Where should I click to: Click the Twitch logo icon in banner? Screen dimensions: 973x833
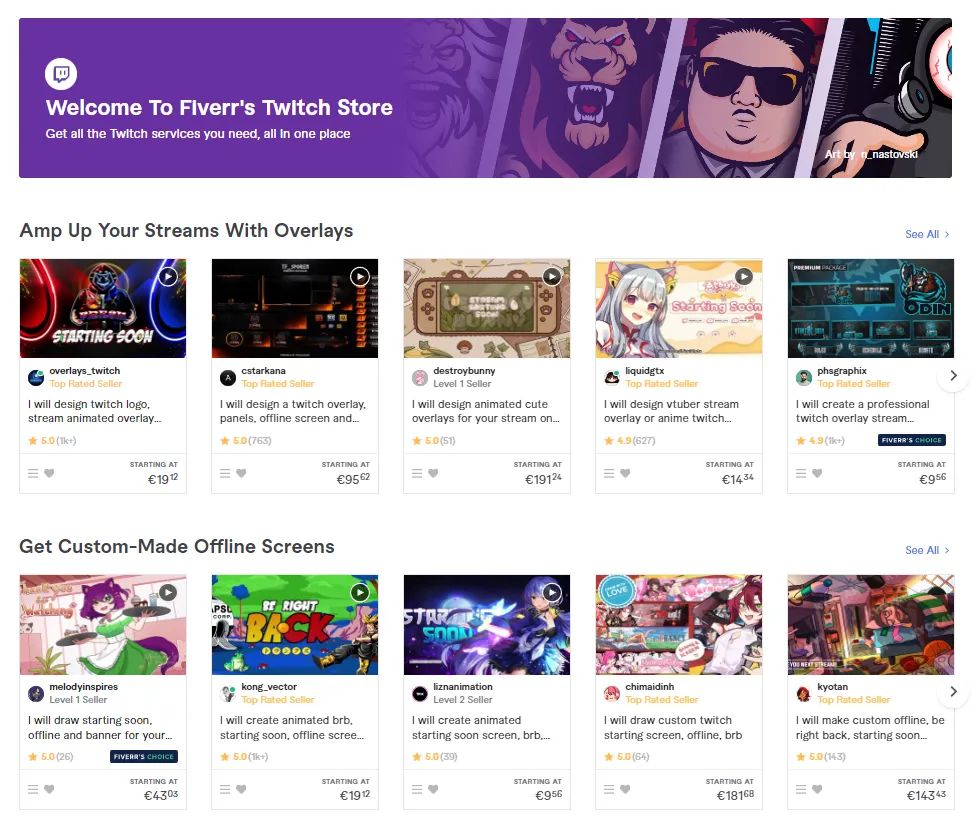tap(61, 74)
